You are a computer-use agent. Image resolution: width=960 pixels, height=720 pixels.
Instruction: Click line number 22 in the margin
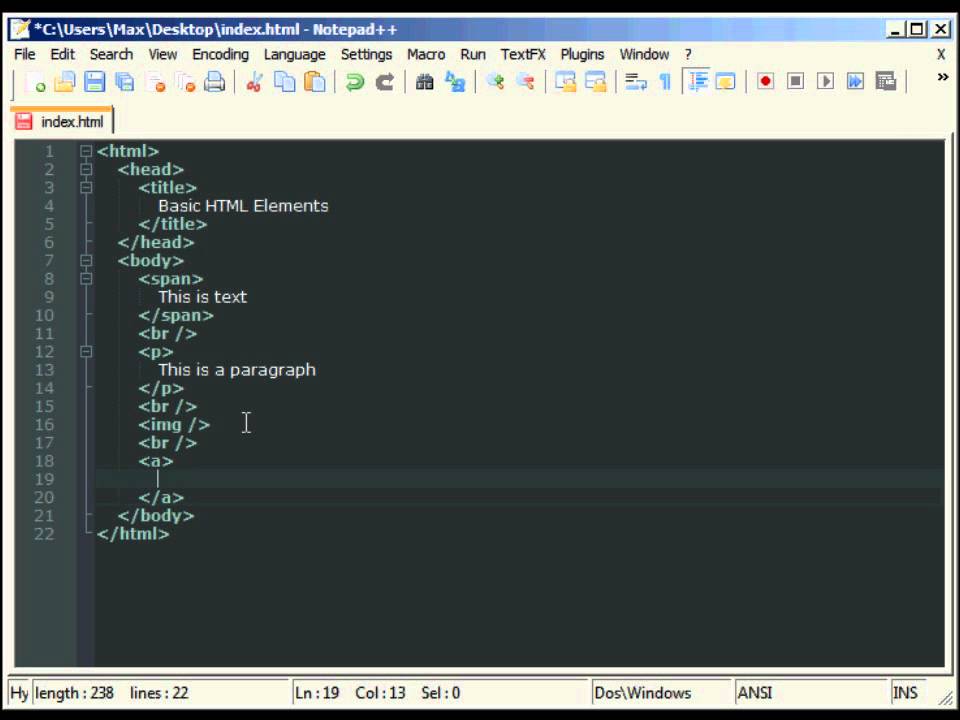44,534
